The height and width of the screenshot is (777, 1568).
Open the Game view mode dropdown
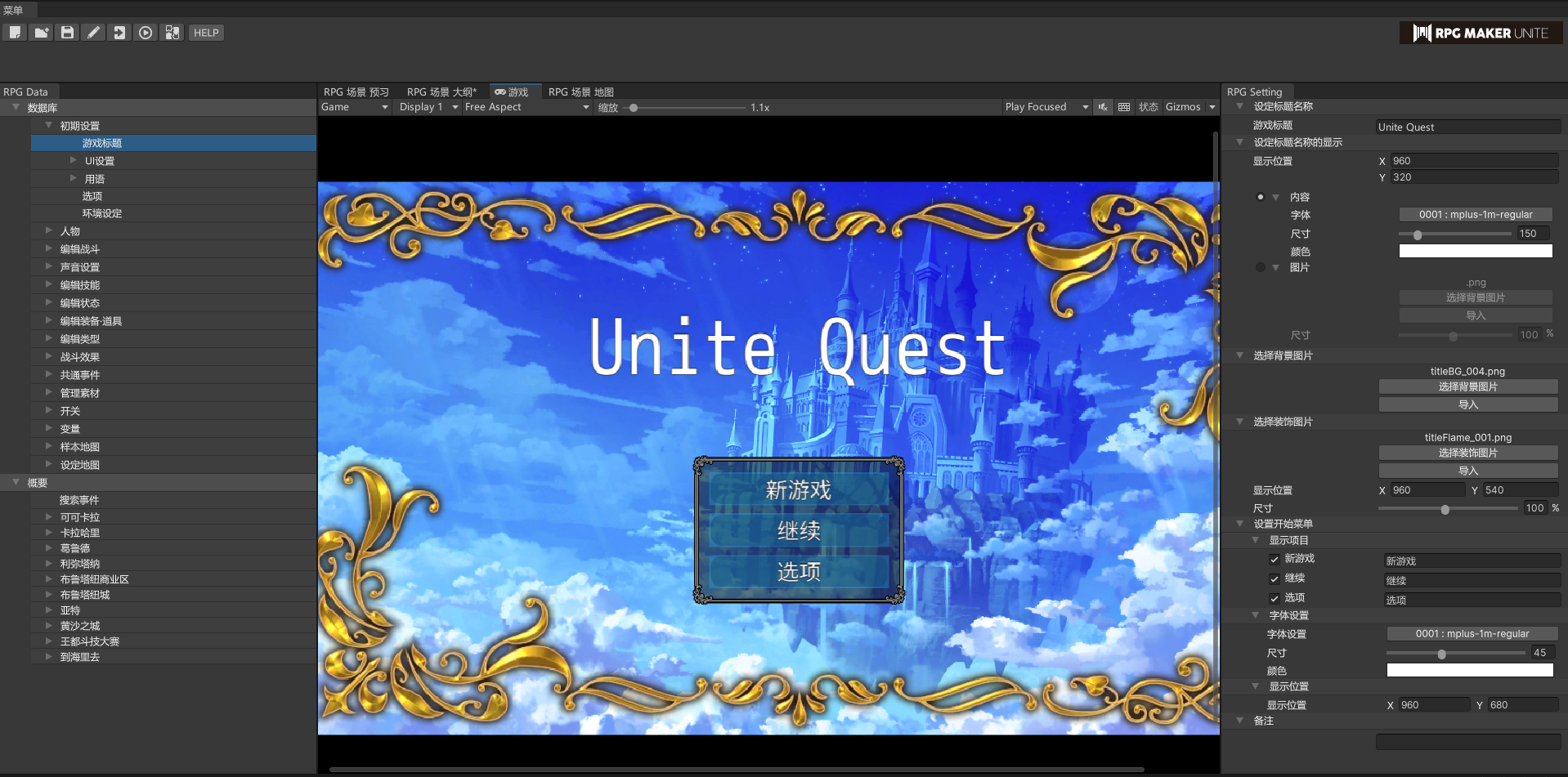pos(355,107)
